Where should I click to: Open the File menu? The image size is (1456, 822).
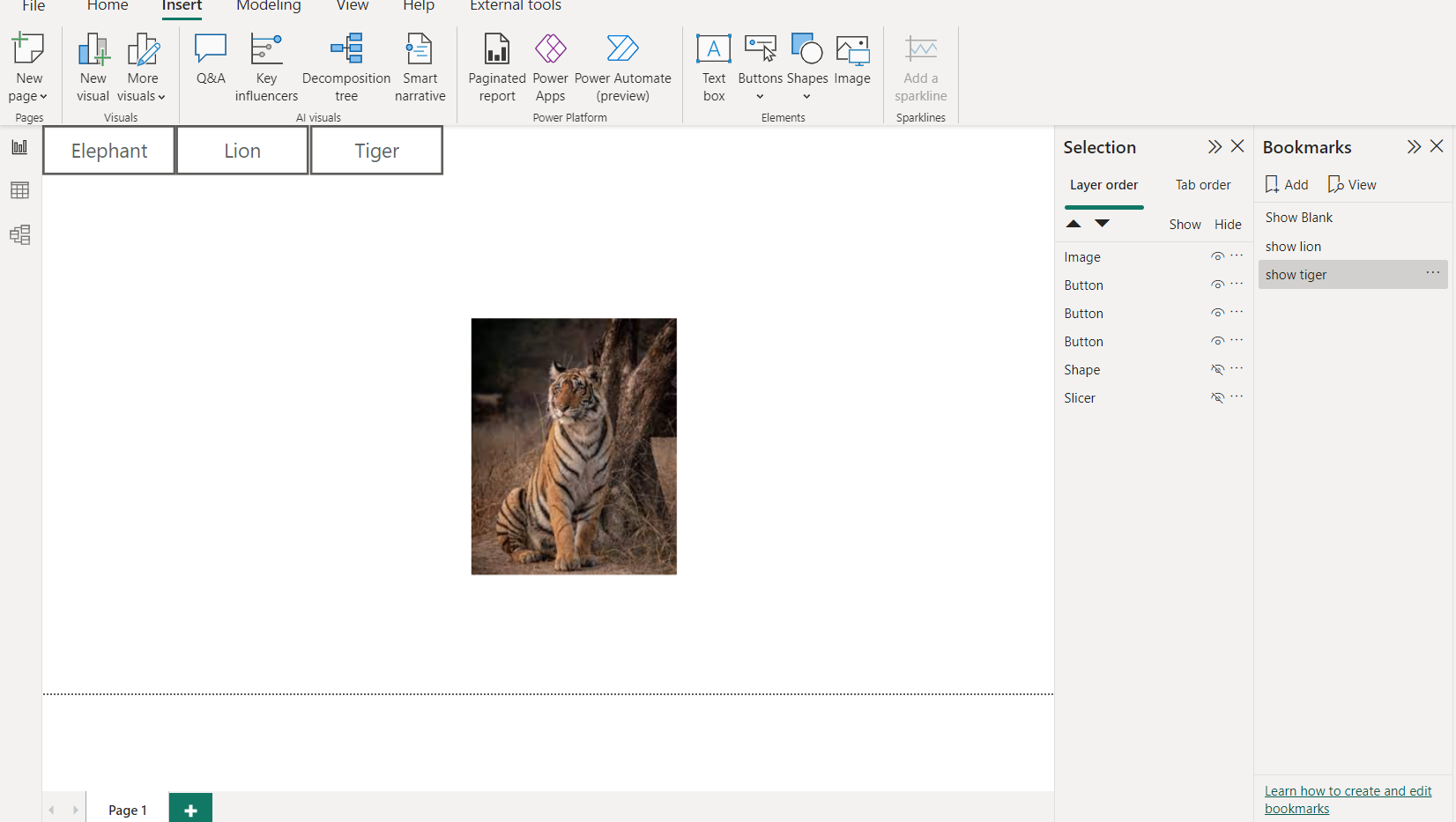33,6
